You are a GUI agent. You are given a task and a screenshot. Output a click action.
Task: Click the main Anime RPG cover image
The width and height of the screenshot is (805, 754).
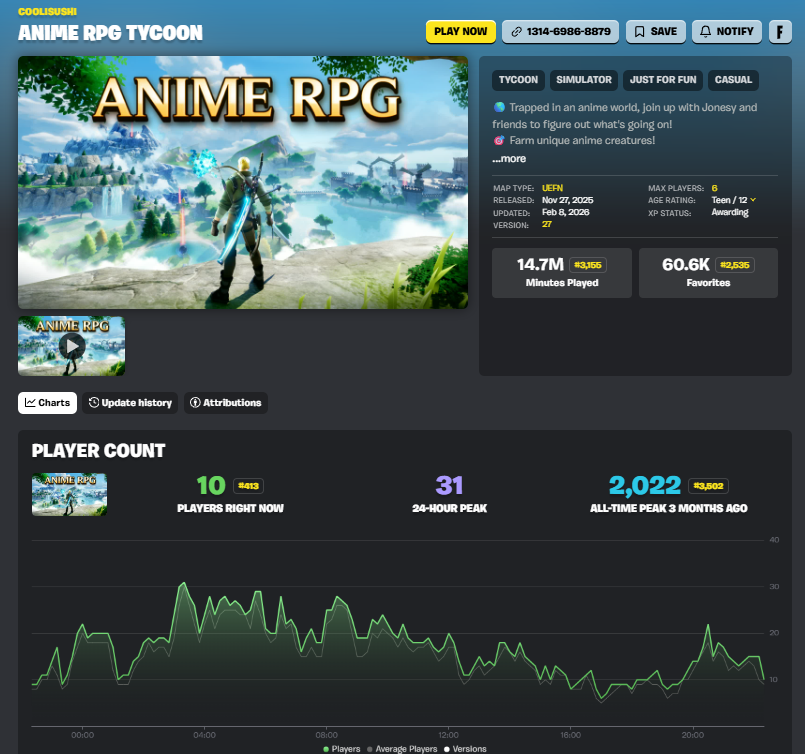coord(243,182)
